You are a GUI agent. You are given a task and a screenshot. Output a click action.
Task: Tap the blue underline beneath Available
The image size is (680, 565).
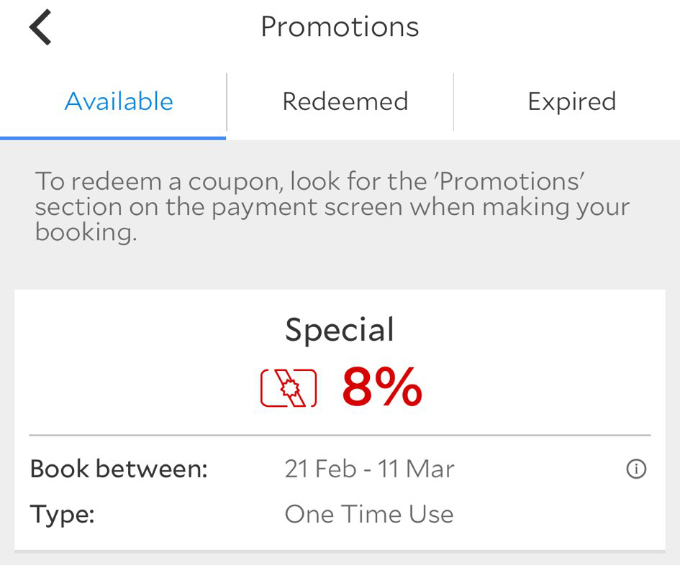click(x=113, y=138)
